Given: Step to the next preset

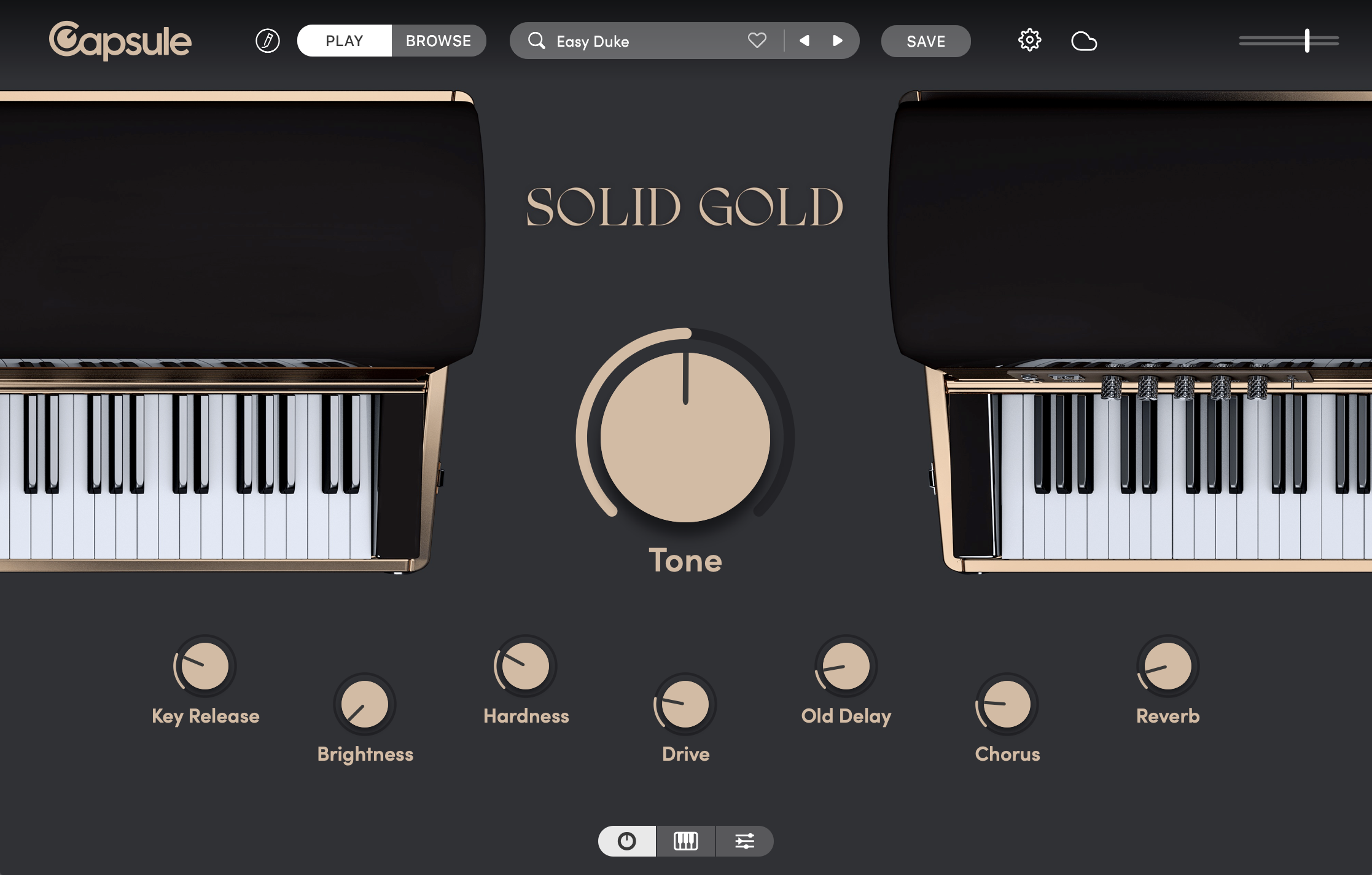Looking at the screenshot, I should (838, 41).
